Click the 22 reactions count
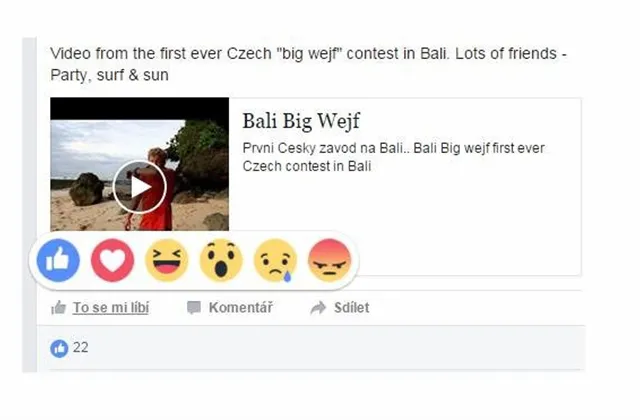The image size is (640, 420). [80, 347]
